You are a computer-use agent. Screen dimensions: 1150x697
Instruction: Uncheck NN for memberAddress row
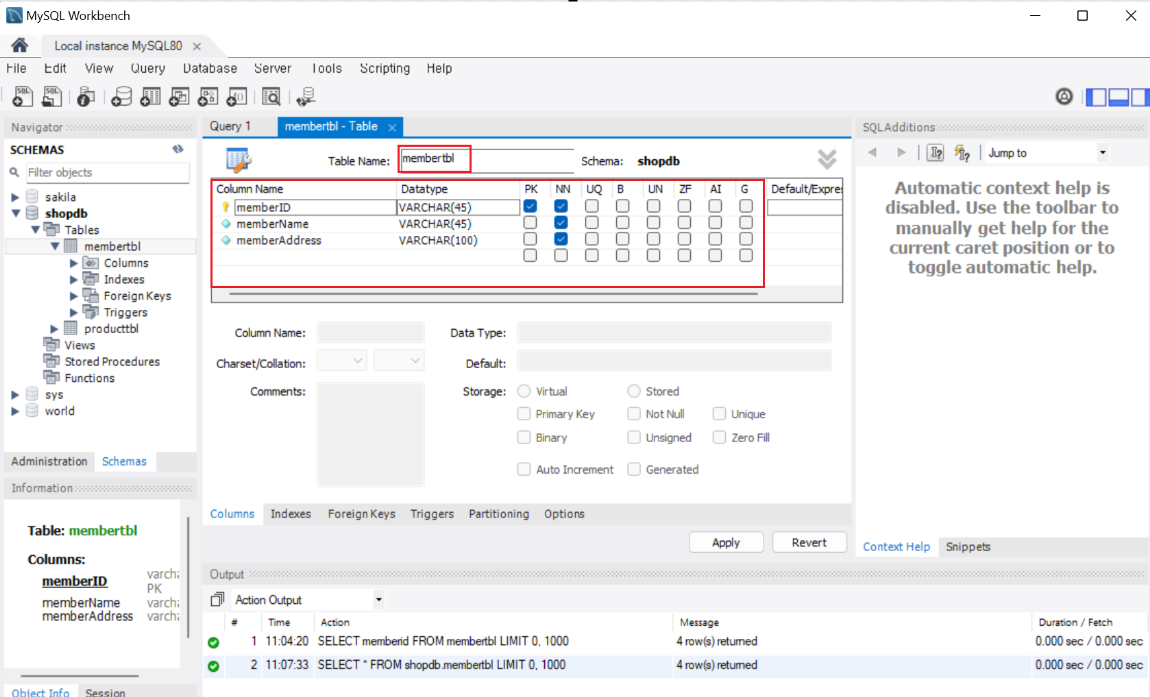(561, 239)
